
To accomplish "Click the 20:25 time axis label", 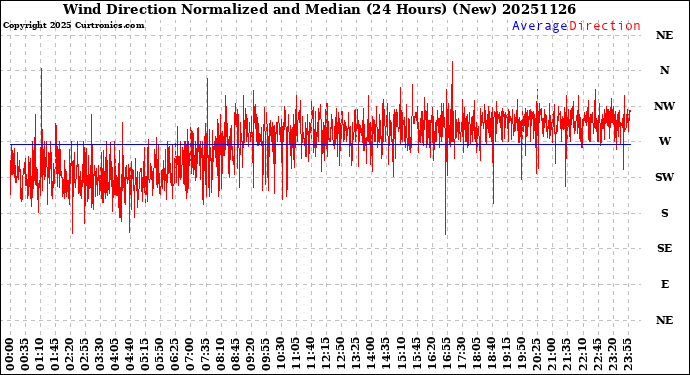I will tap(536, 354).
